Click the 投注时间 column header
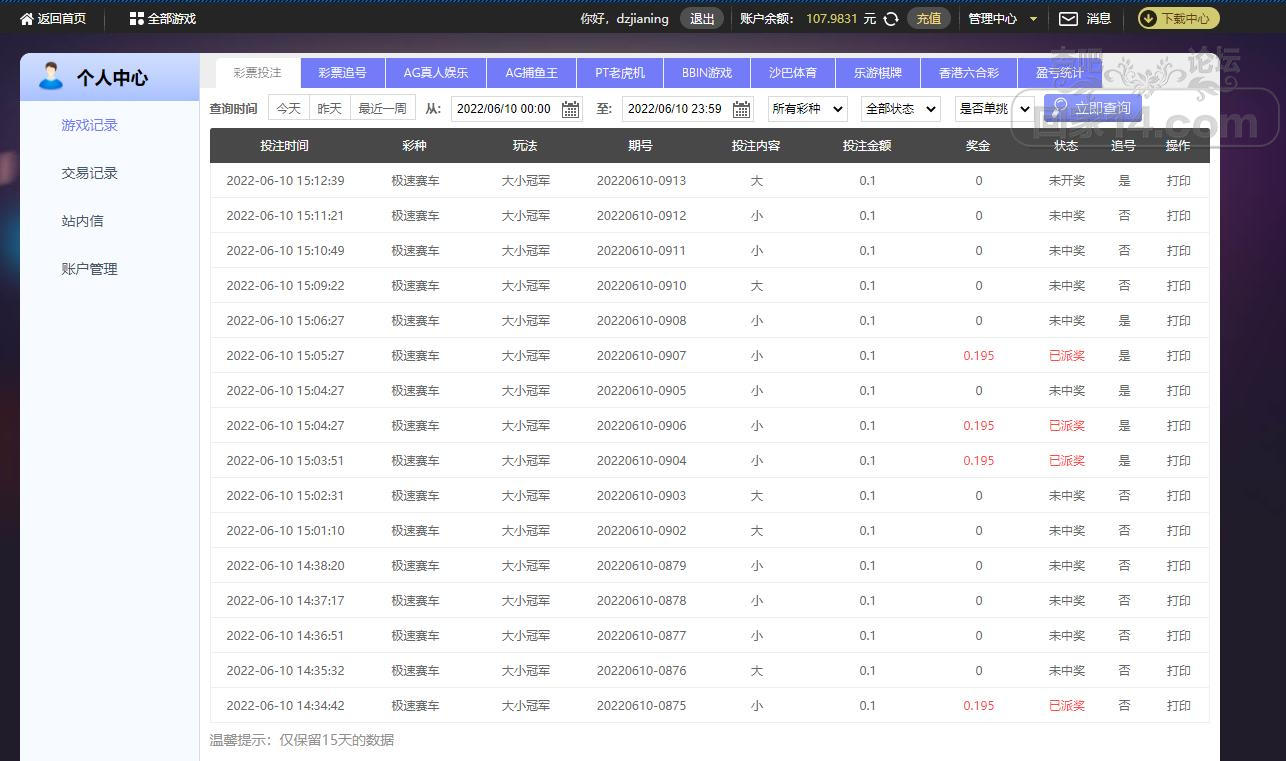The height and width of the screenshot is (761, 1286). [284, 145]
